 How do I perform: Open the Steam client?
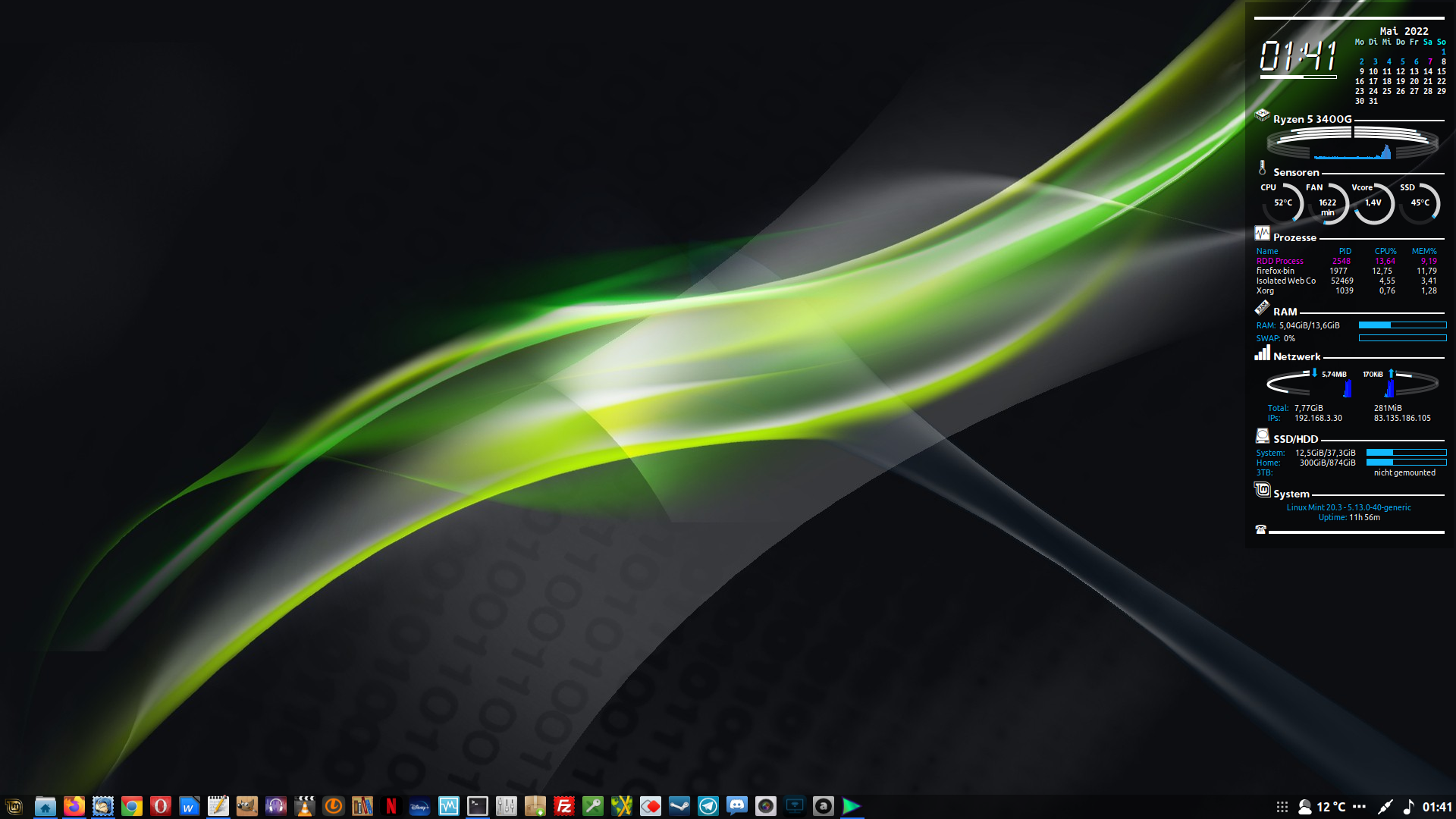679,806
